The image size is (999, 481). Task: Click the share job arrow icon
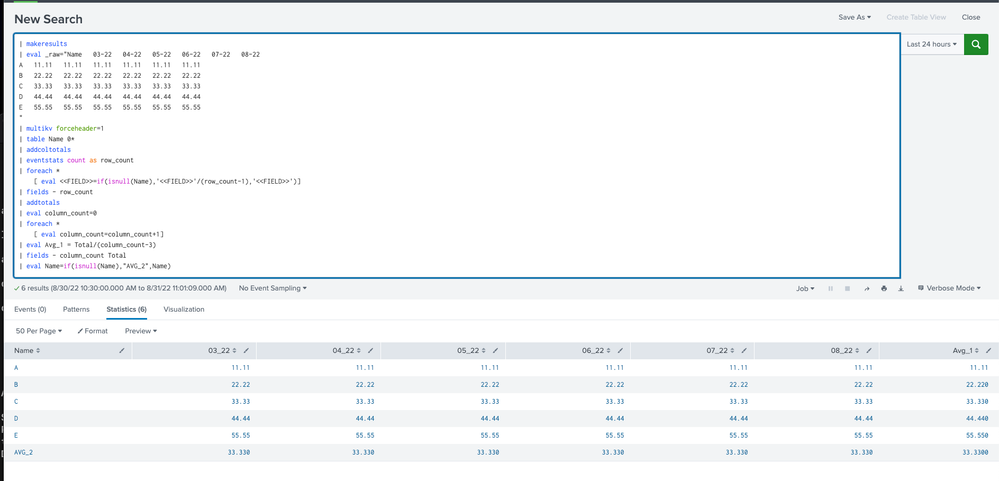(866, 288)
